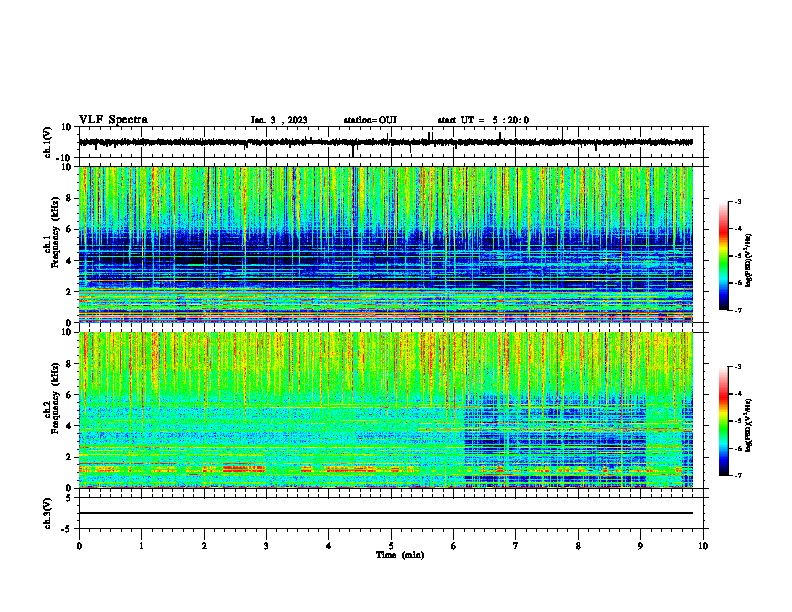The height and width of the screenshot is (612, 792).
Task: Click the "-3" label on ch.1 color scale
Action: [738, 202]
